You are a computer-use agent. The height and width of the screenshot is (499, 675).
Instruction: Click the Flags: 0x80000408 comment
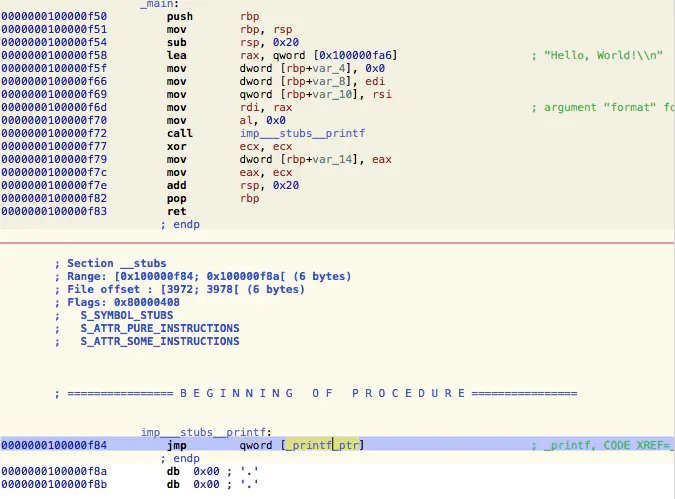pyautogui.click(x=117, y=302)
